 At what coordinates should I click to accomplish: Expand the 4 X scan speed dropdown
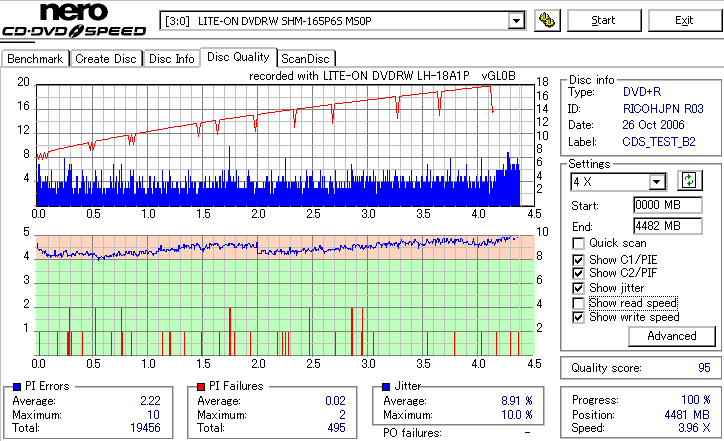tap(656, 182)
